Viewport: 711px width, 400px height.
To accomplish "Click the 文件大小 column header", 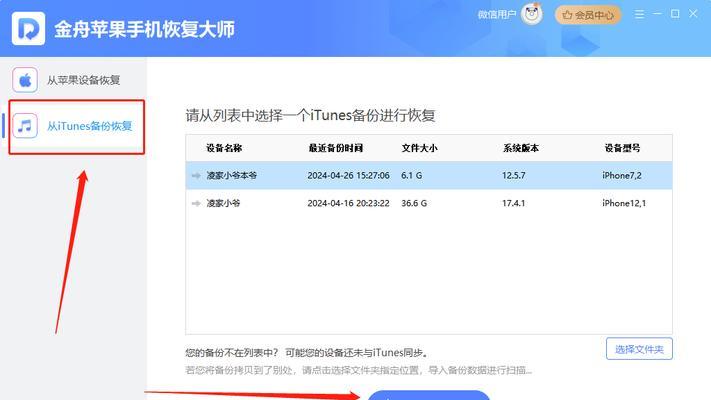I will (x=419, y=148).
